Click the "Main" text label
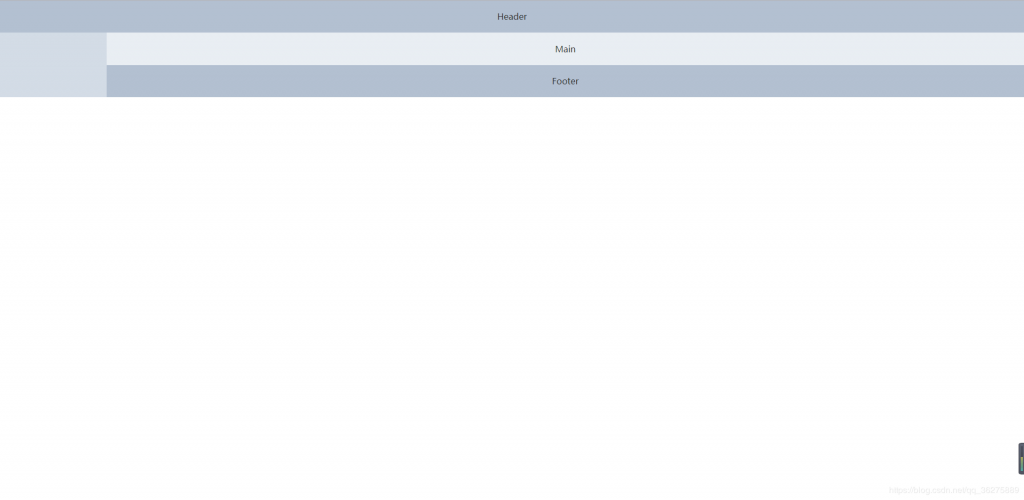This screenshot has height=500, width=1024. pos(565,49)
